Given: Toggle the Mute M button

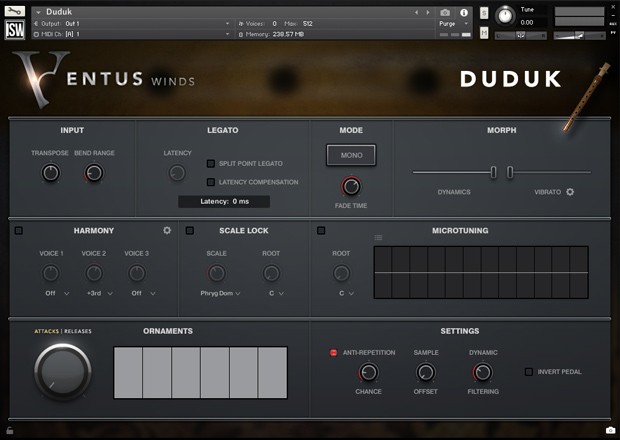Looking at the screenshot, I should pyautogui.click(x=484, y=33).
